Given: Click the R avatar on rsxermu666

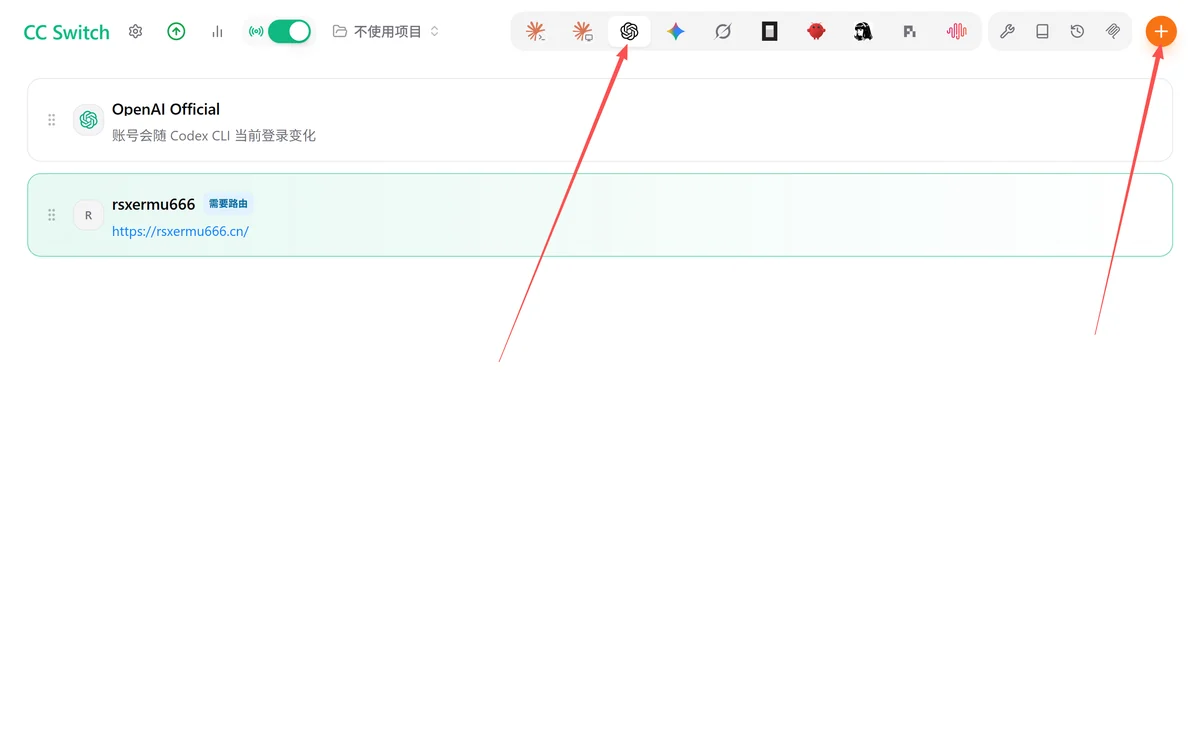Looking at the screenshot, I should (x=88, y=215).
